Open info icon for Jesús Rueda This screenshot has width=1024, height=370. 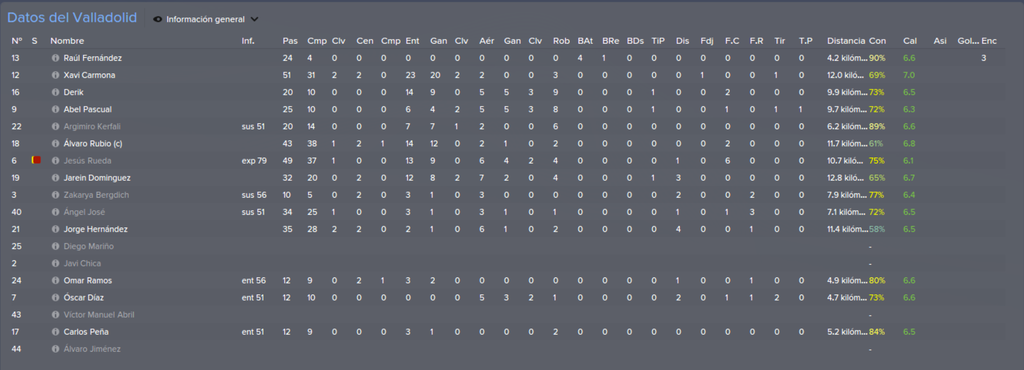tap(56, 161)
